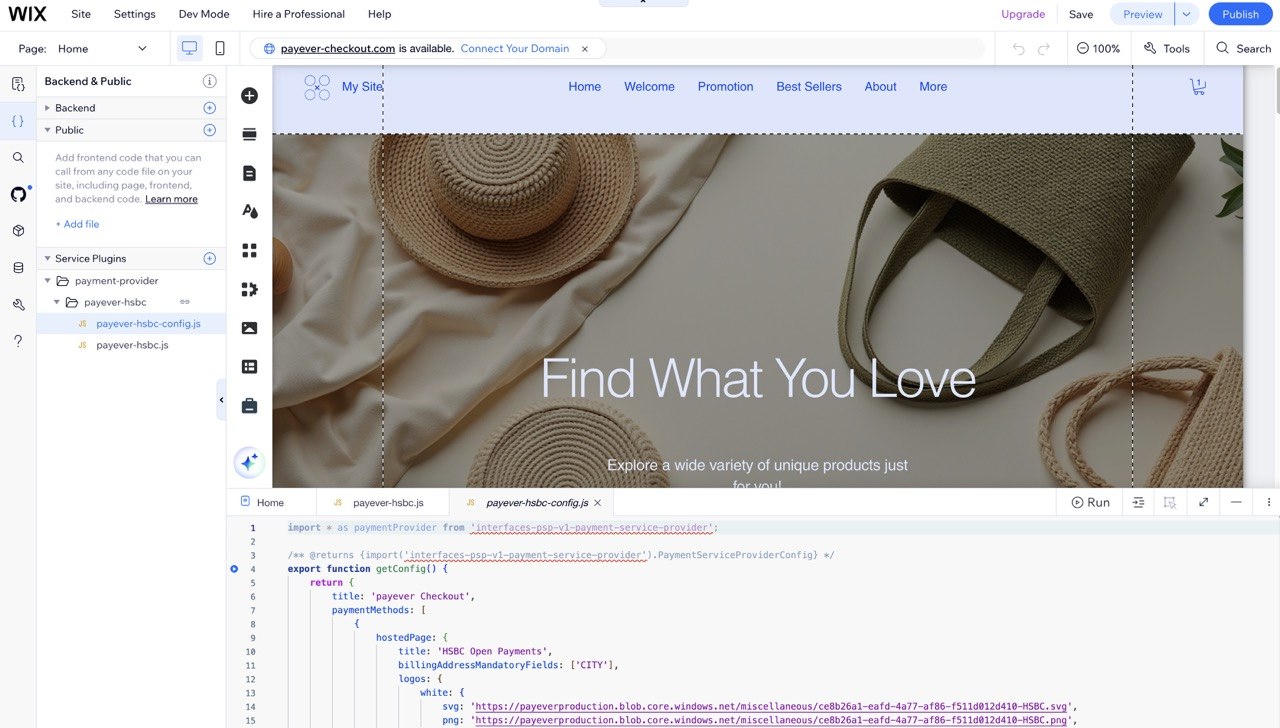Viewport: 1280px width, 728px height.
Task: Open the help question mark icon
Action: (x=18, y=341)
